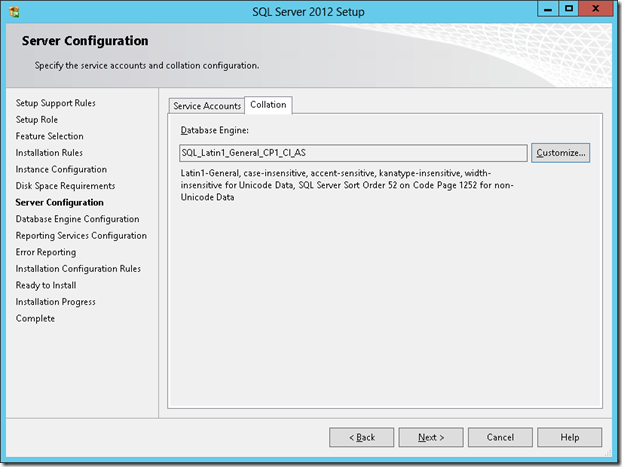Image resolution: width=622 pixels, height=467 pixels.
Task: Click the Installation Progress step
Action: point(56,302)
